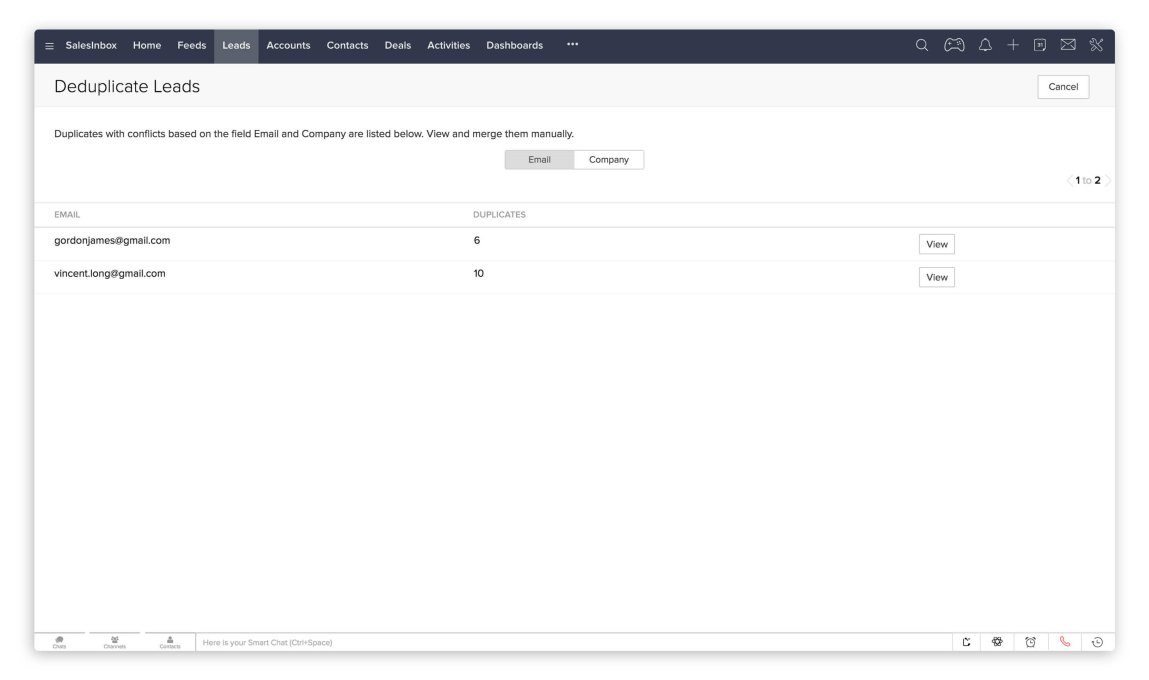This screenshot has width=1149, height=680.
Task: Open the ellipsis overflow menu in navigation
Action: coord(572,44)
